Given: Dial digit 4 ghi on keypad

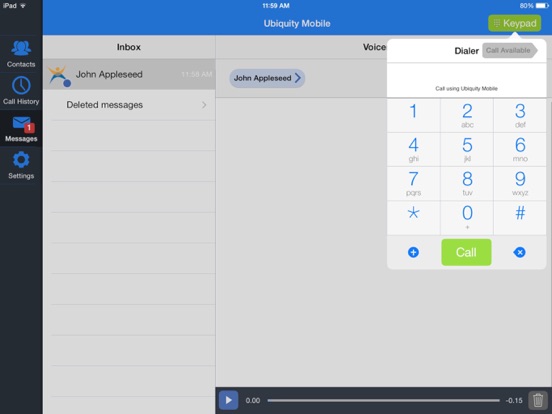Looking at the screenshot, I should [413, 150].
